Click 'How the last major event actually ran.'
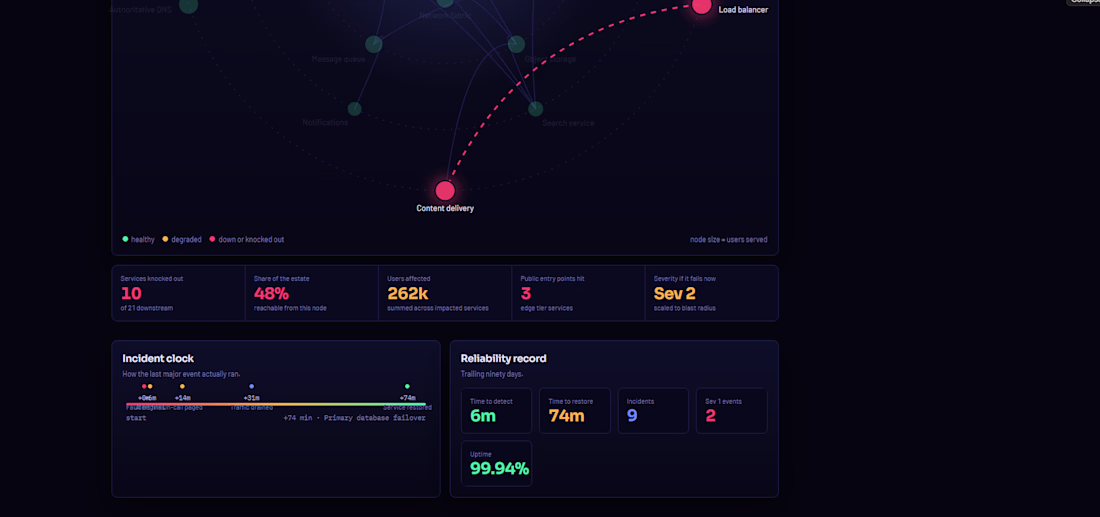1100x517 pixels. (182, 375)
